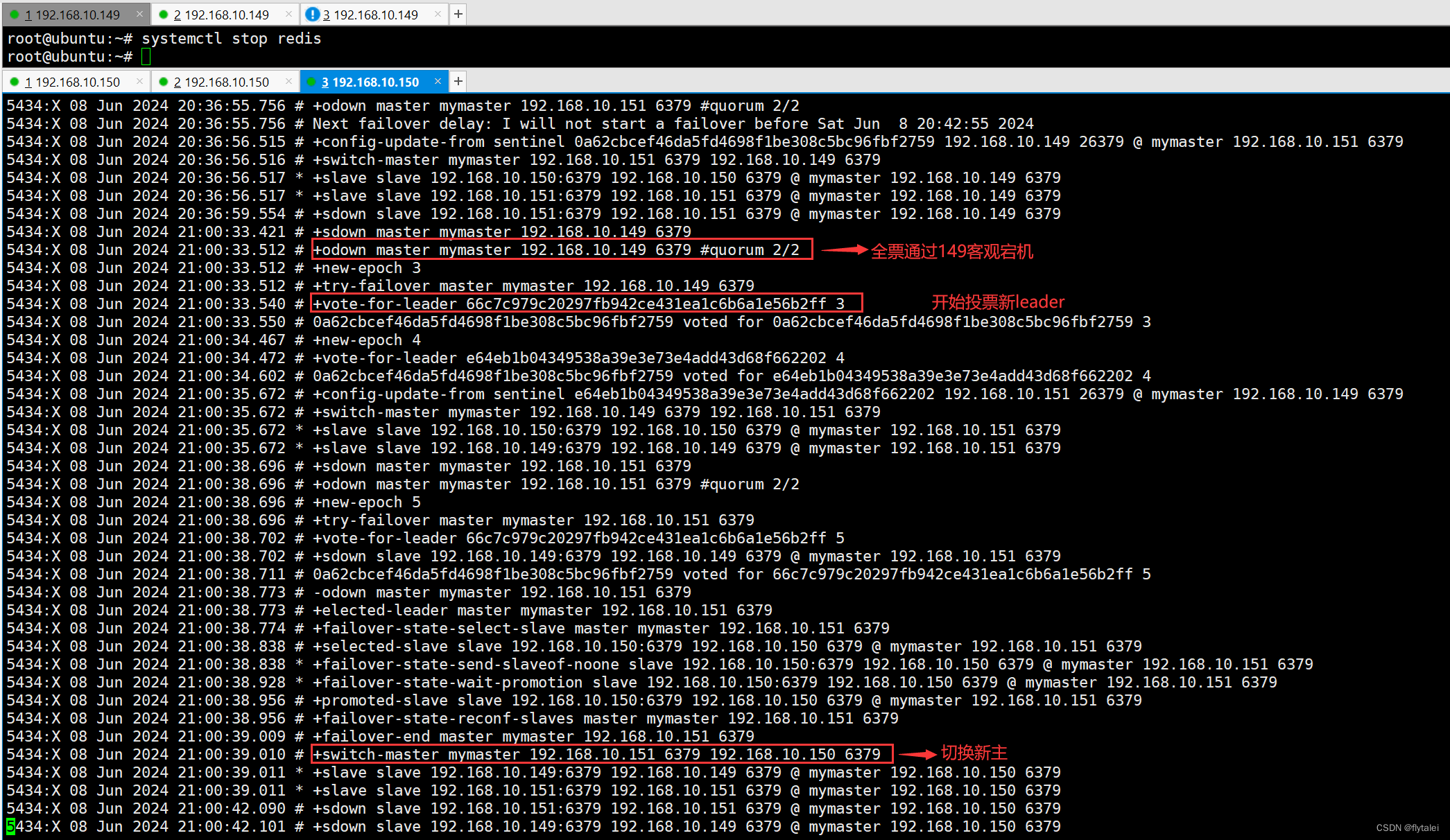This screenshot has height=840, width=1450.
Task: Switch to tab 2 192.168.10.150
Action: [226, 82]
